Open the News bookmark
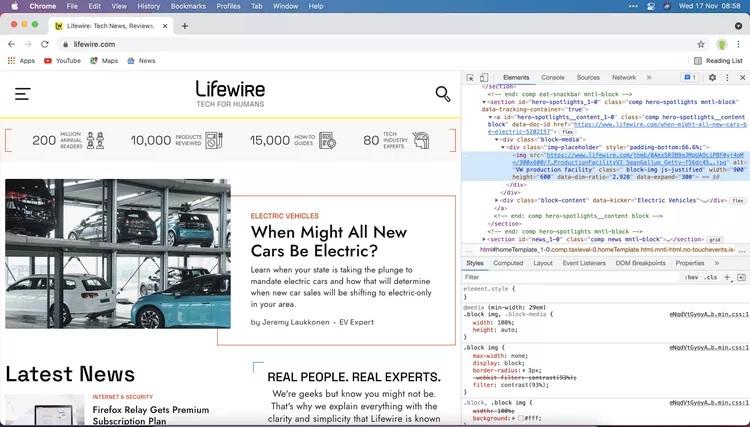This screenshot has height=427, width=750. [141, 61]
